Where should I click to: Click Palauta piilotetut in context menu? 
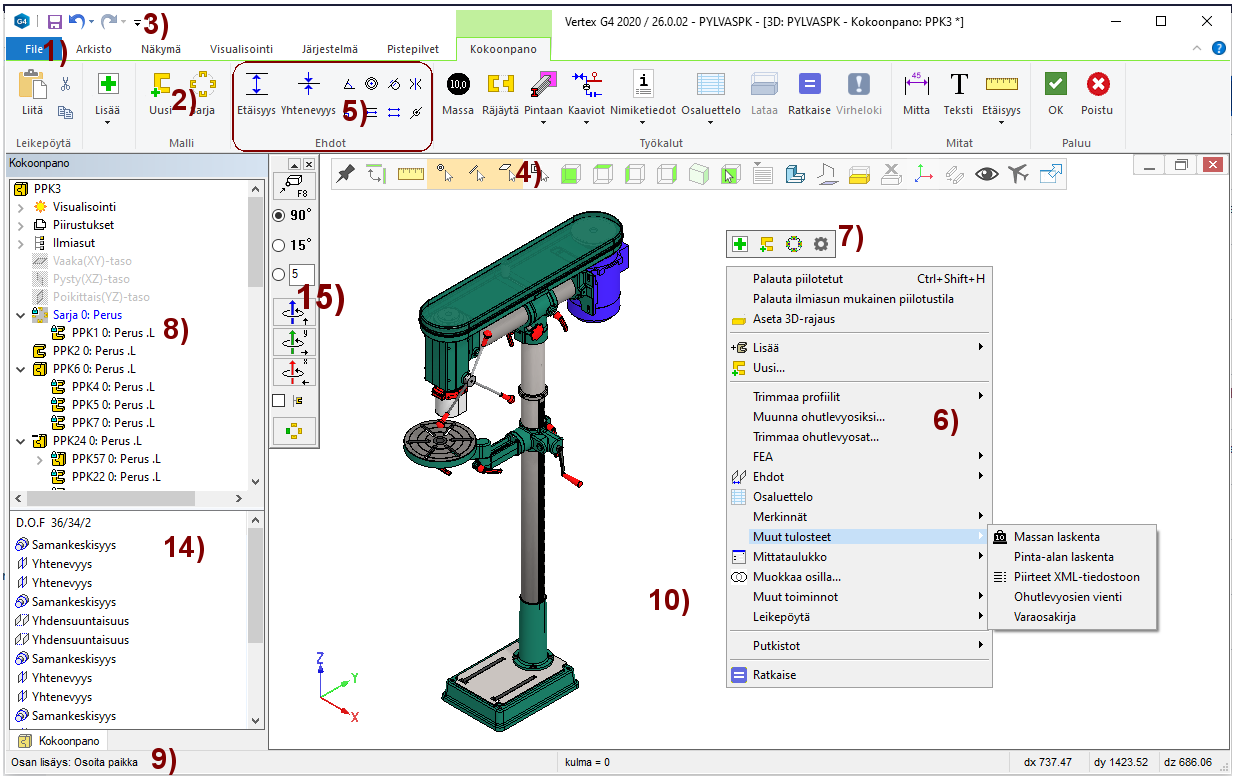coord(798,279)
